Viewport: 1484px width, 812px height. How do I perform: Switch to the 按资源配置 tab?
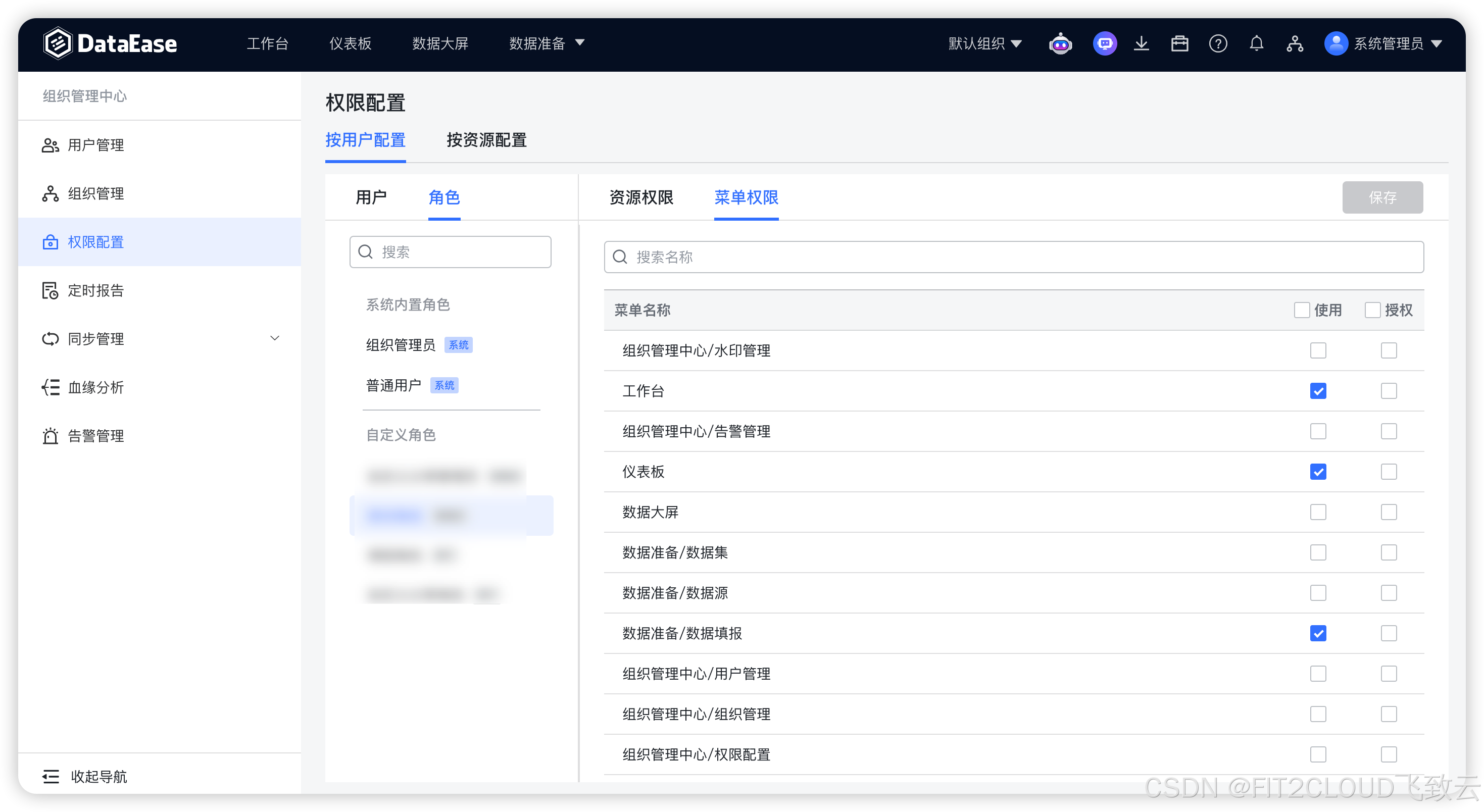[486, 140]
